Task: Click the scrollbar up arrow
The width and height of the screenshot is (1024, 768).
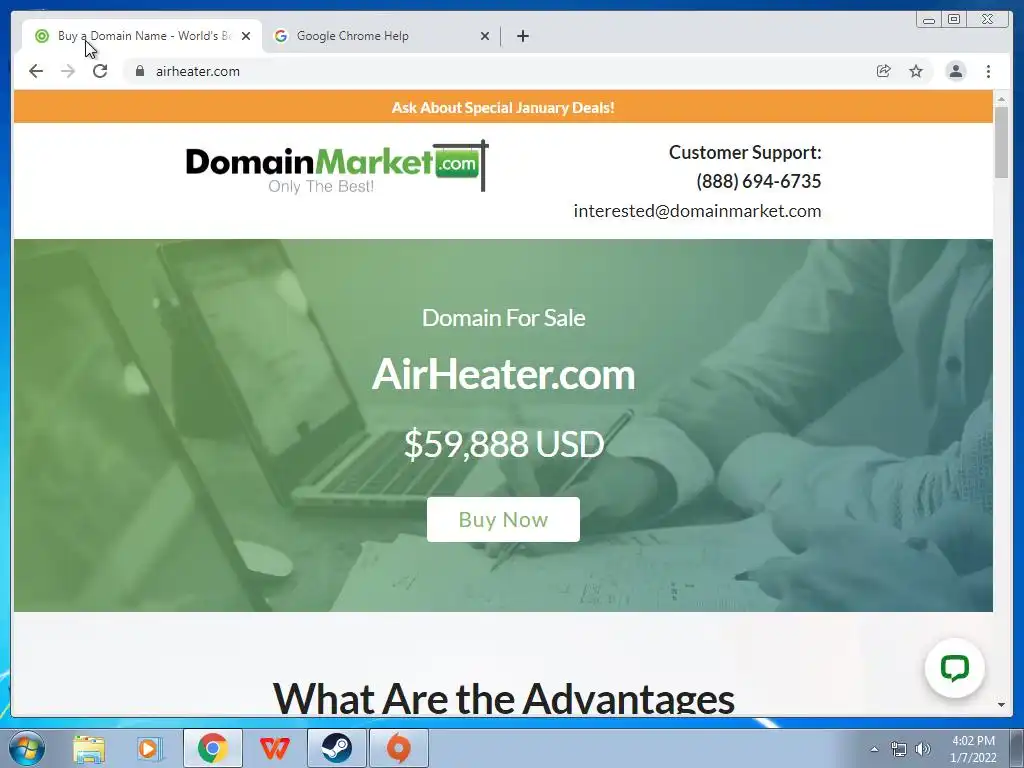Action: click(x=1001, y=99)
